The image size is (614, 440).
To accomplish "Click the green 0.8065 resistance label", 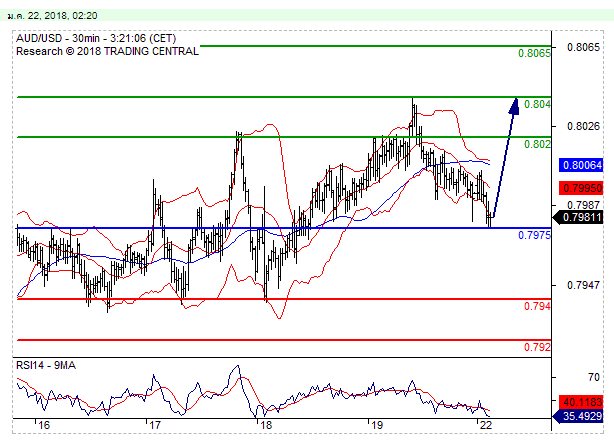I will (x=534, y=53).
